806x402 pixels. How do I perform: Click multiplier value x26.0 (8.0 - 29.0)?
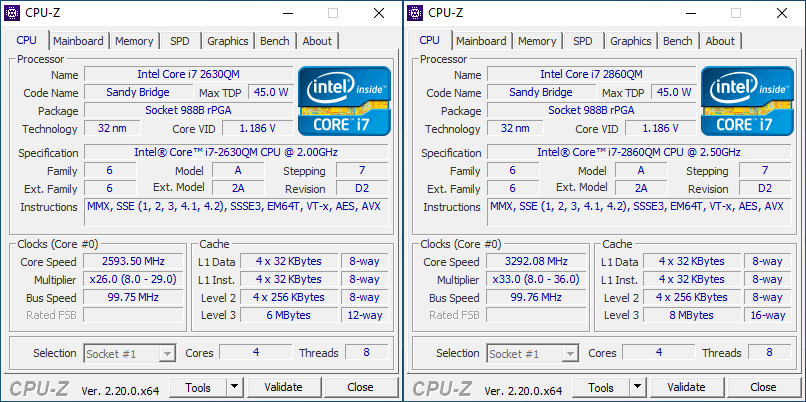[133, 279]
